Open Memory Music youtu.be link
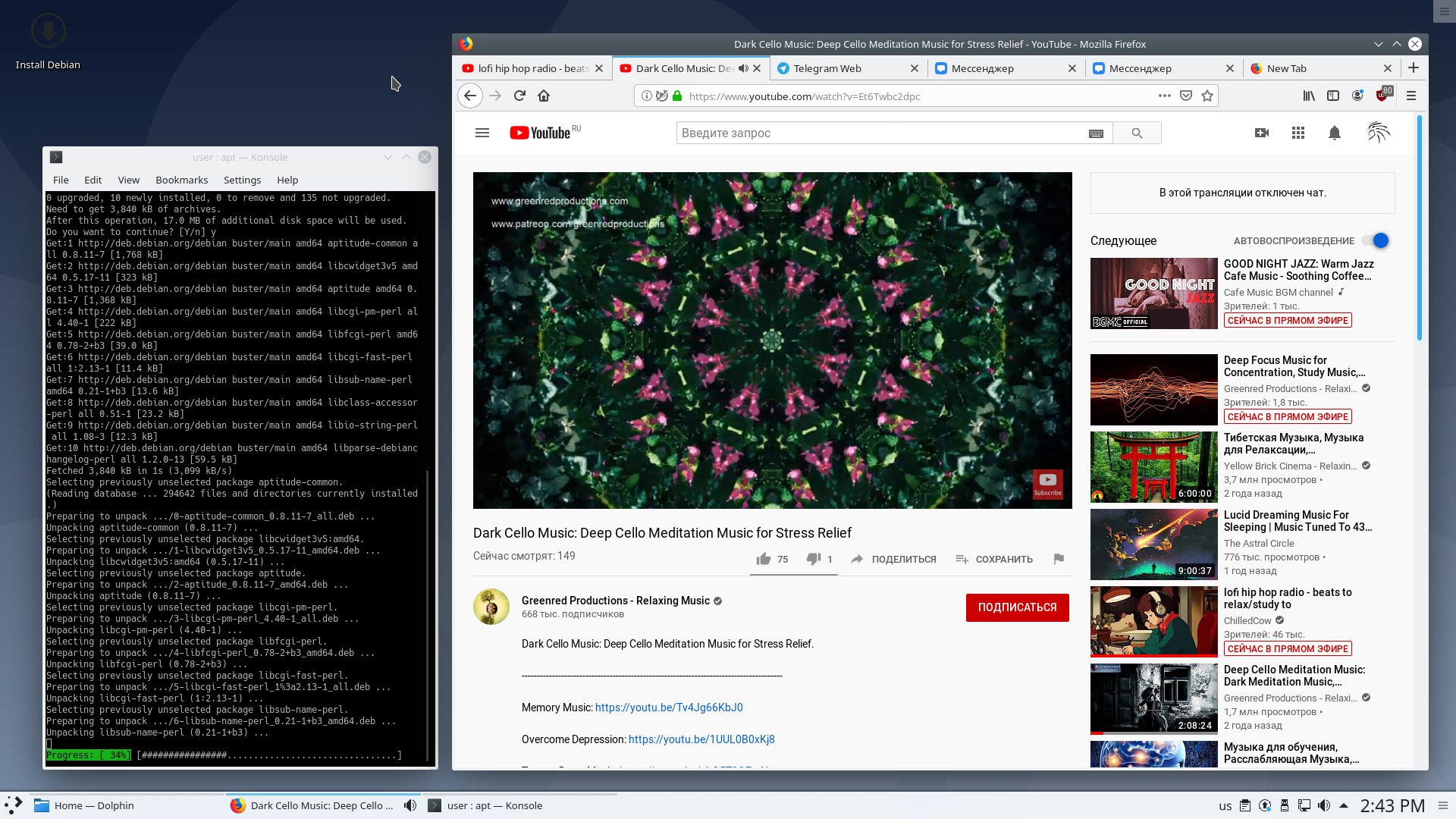 click(669, 708)
